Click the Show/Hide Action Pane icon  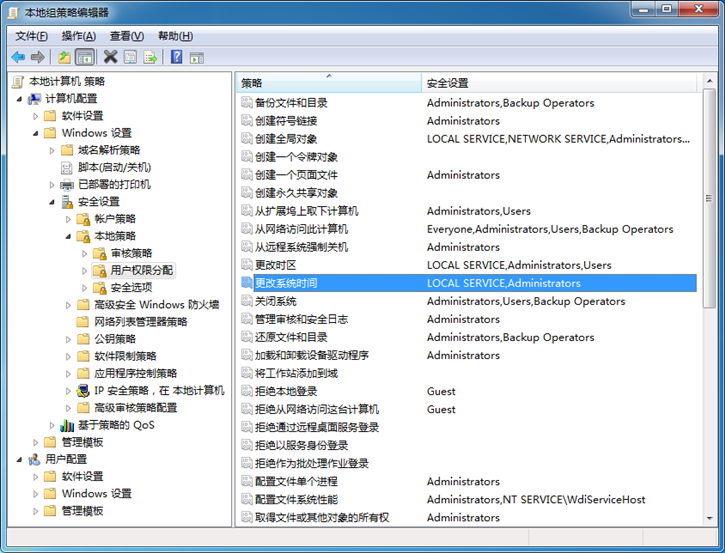(x=197, y=57)
